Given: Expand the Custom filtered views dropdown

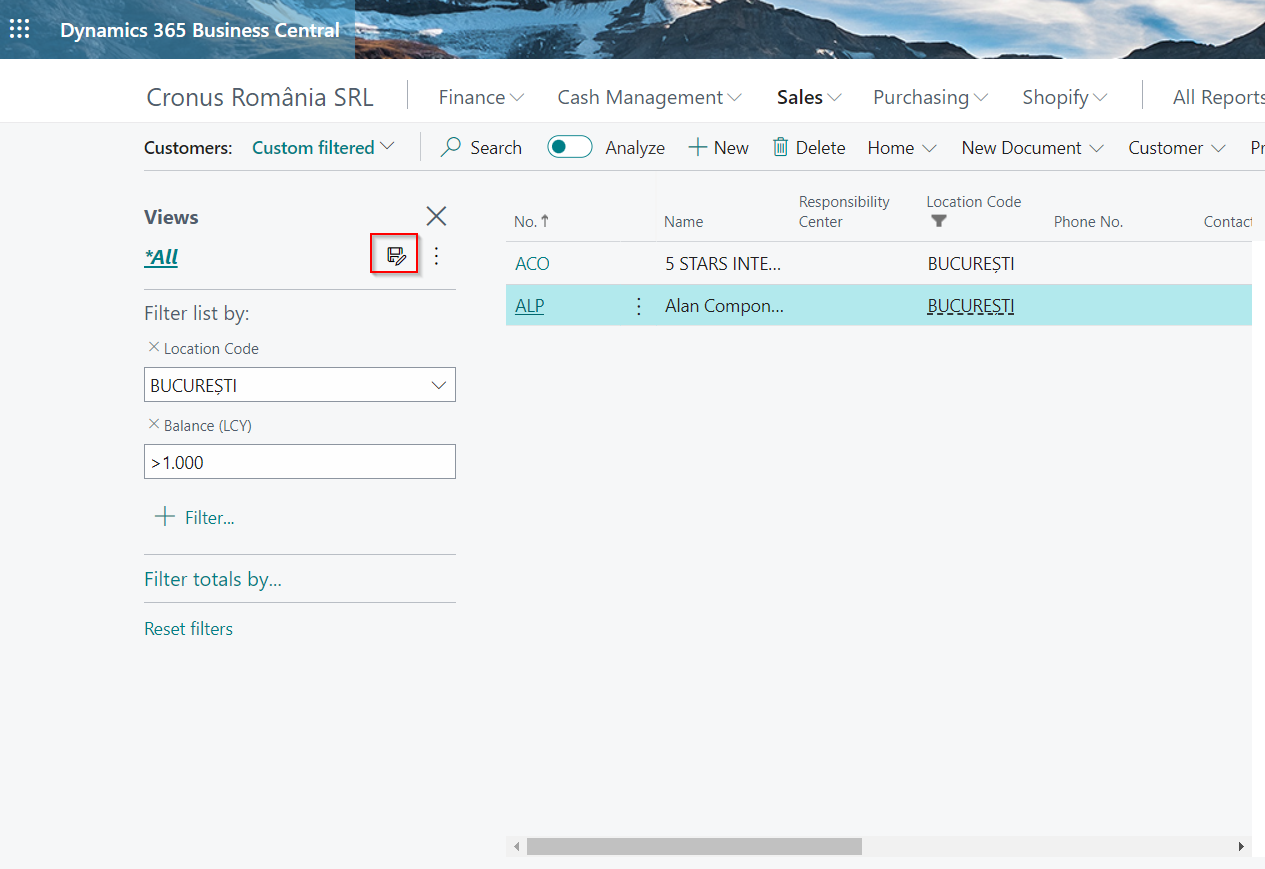Looking at the screenshot, I should tap(388, 147).
